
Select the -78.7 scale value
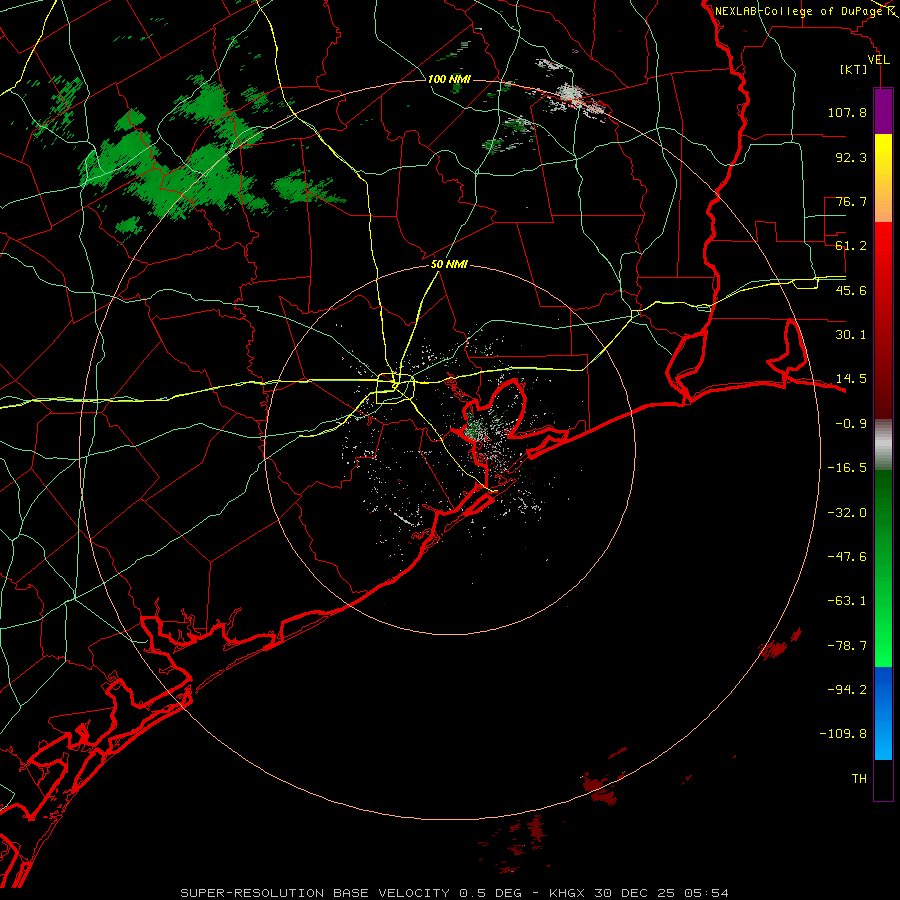847,646
